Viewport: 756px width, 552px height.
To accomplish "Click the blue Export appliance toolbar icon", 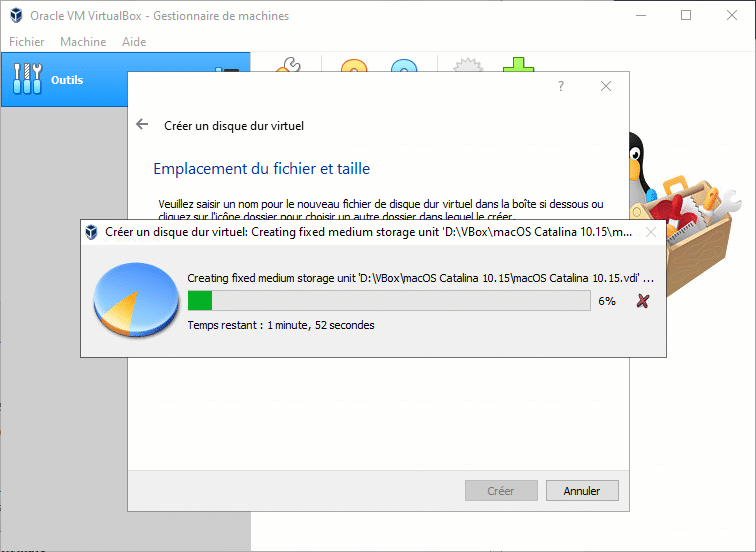I will 403,68.
